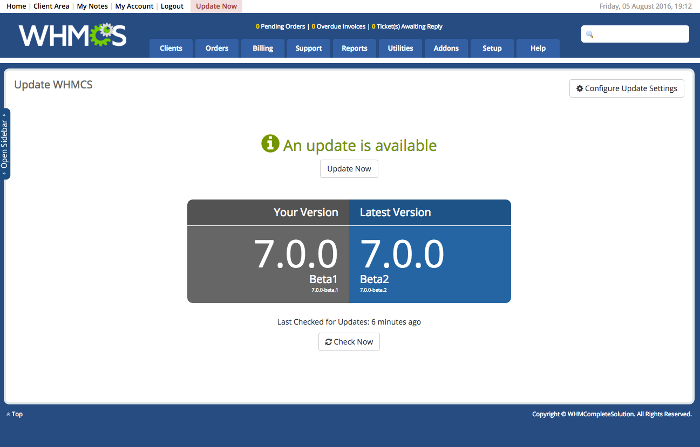Open Configure Update Settings

[626, 88]
